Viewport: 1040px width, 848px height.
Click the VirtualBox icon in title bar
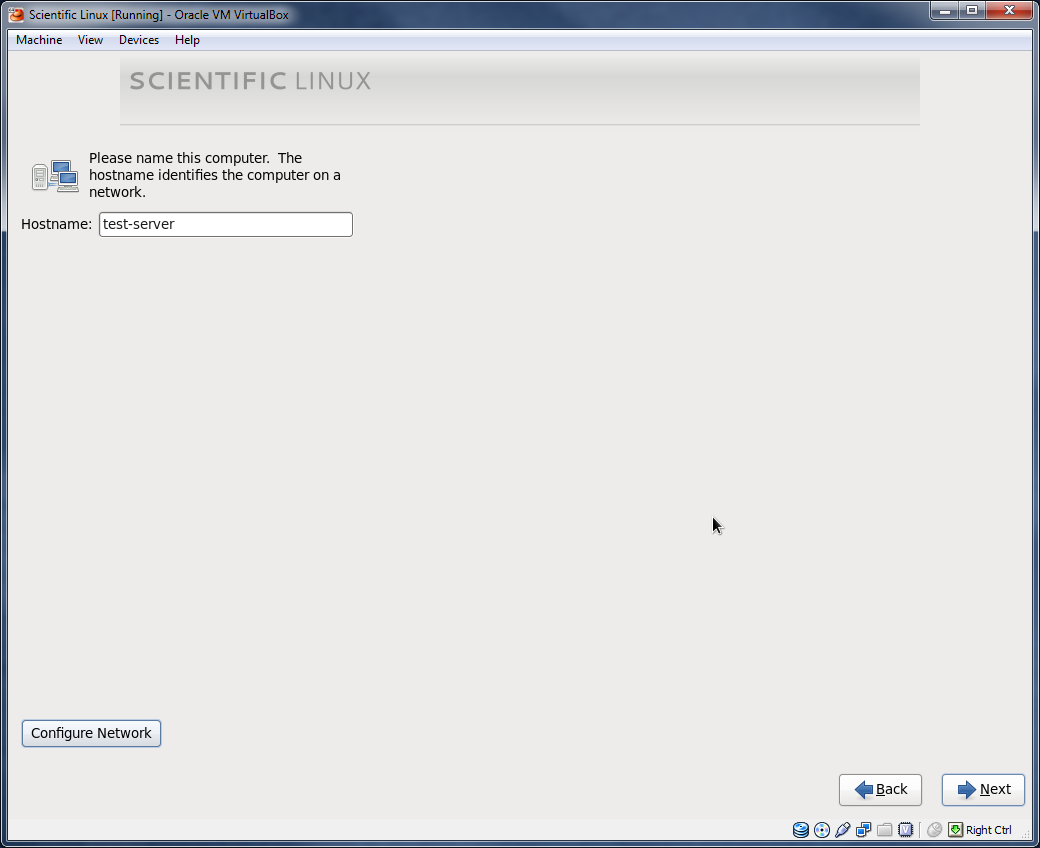[x=16, y=14]
